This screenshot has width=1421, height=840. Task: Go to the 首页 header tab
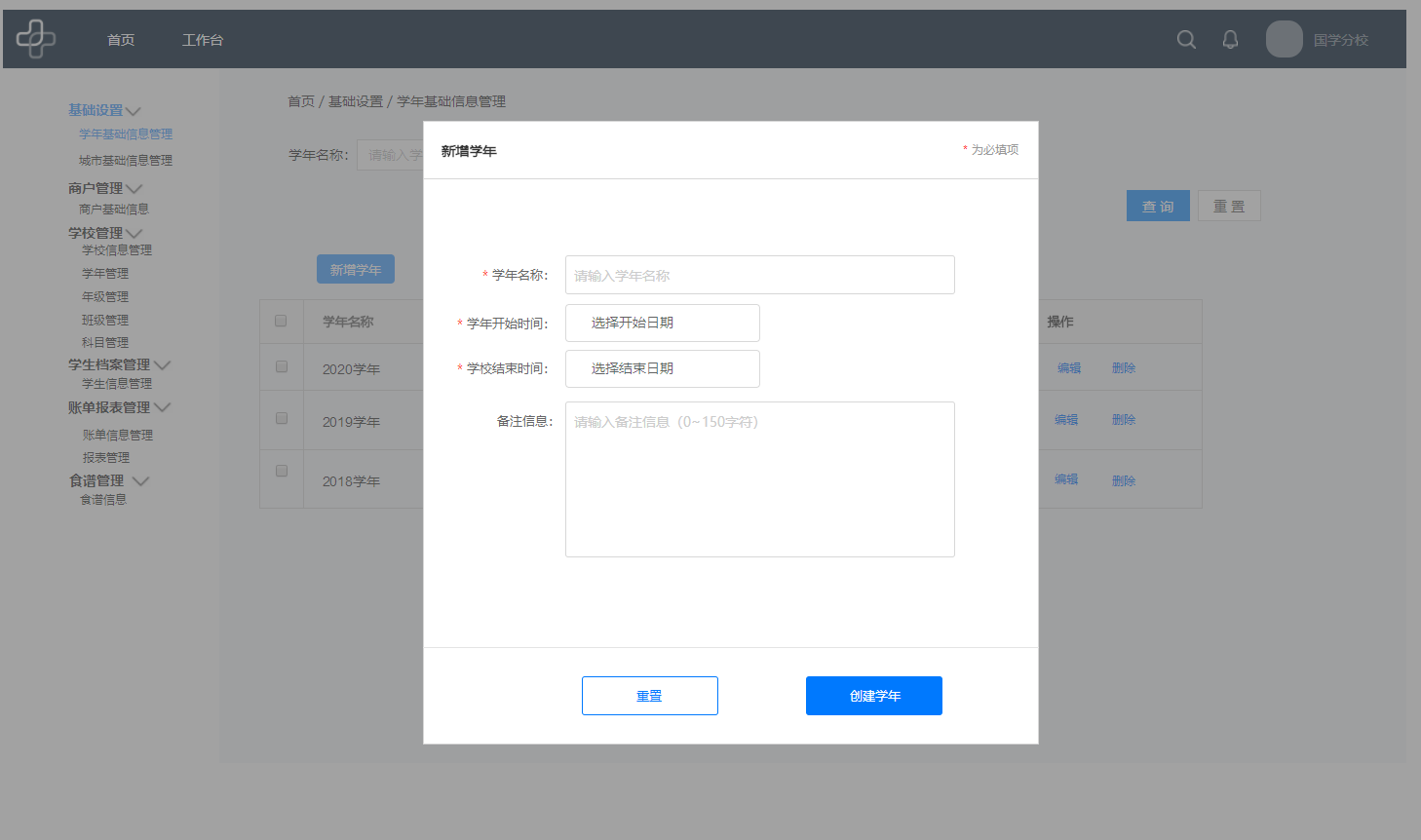(x=121, y=40)
